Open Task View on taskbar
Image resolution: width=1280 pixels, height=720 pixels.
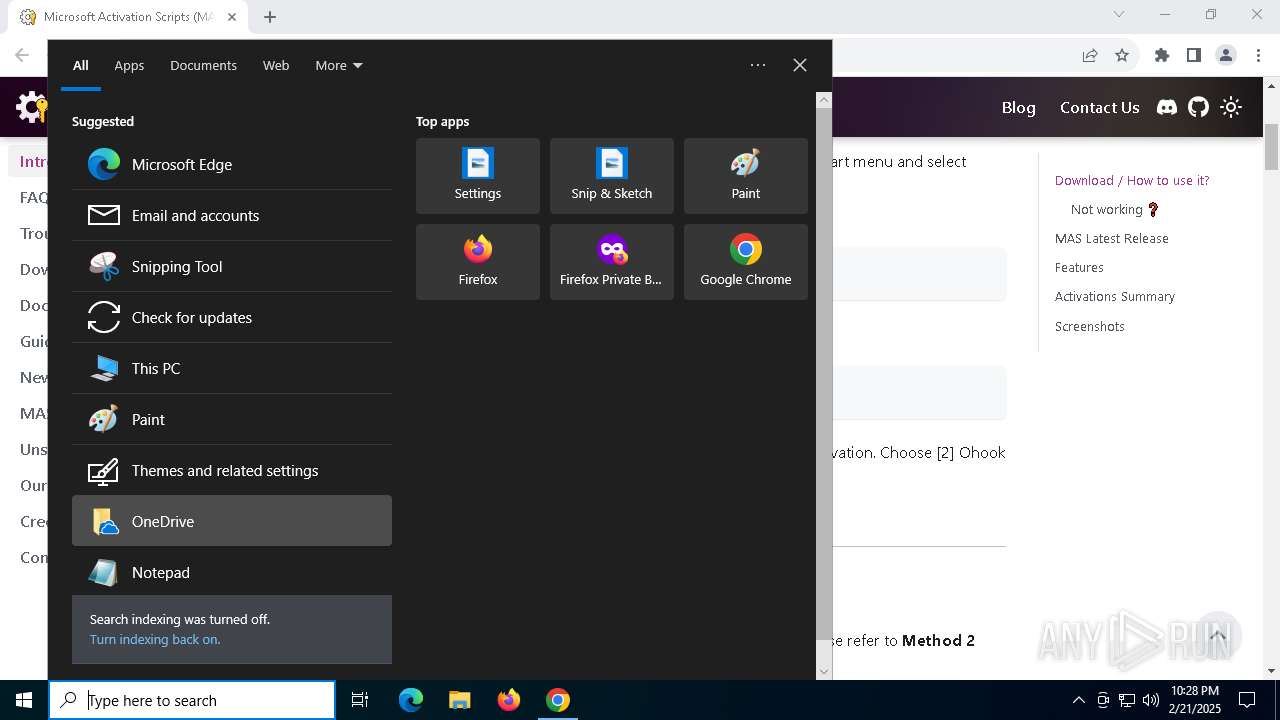pos(360,700)
